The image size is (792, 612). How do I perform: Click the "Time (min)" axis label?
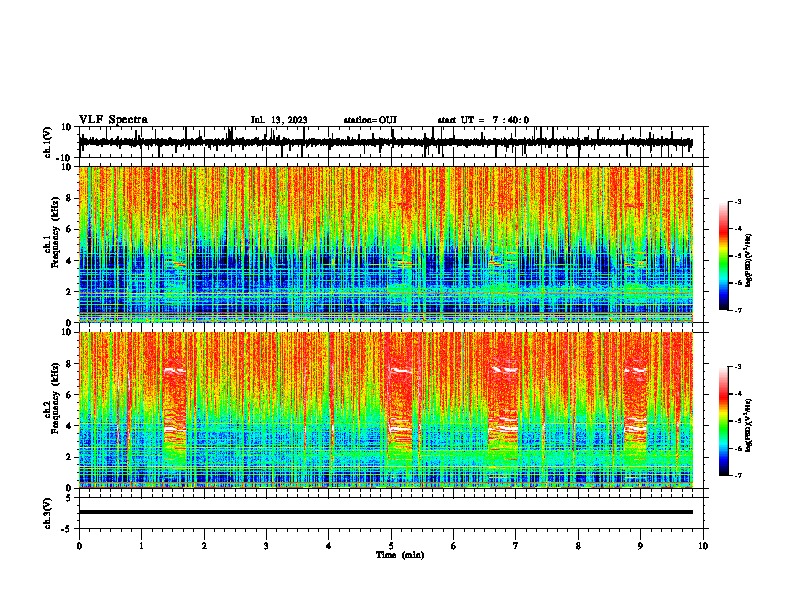point(400,555)
